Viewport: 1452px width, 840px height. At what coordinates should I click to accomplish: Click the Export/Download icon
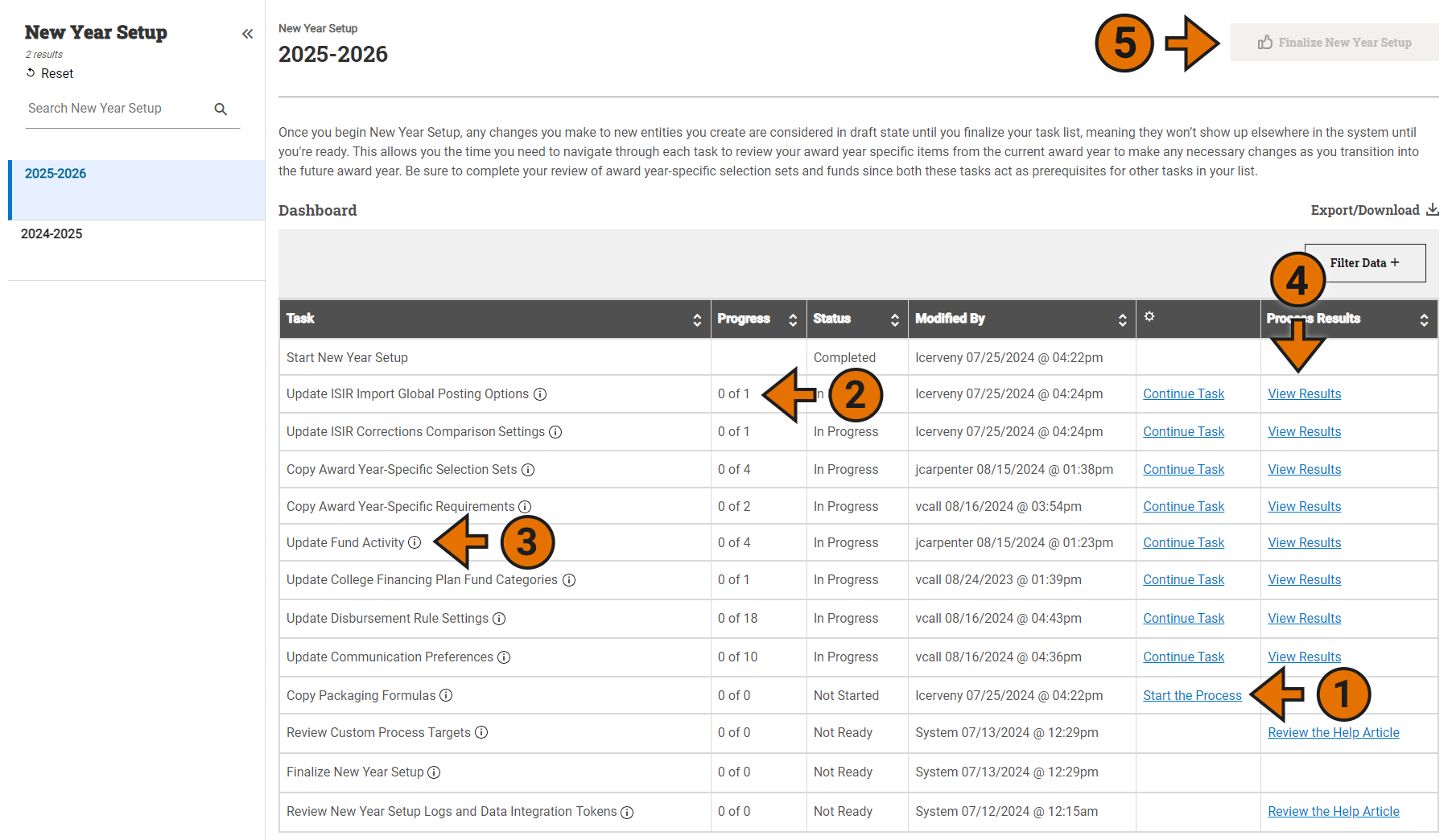pyautogui.click(x=1433, y=210)
